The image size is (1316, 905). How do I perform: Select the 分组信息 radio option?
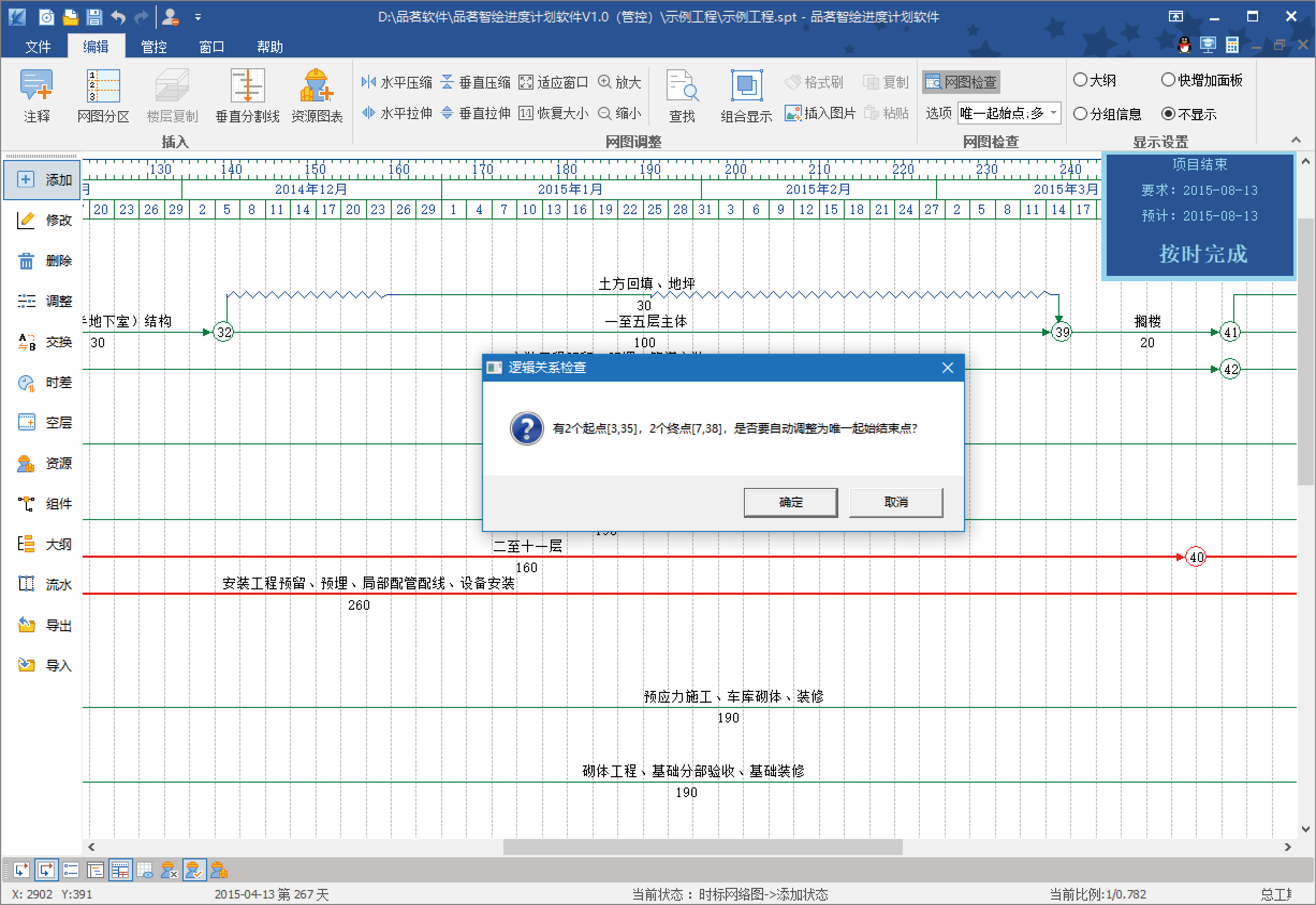click(1080, 114)
